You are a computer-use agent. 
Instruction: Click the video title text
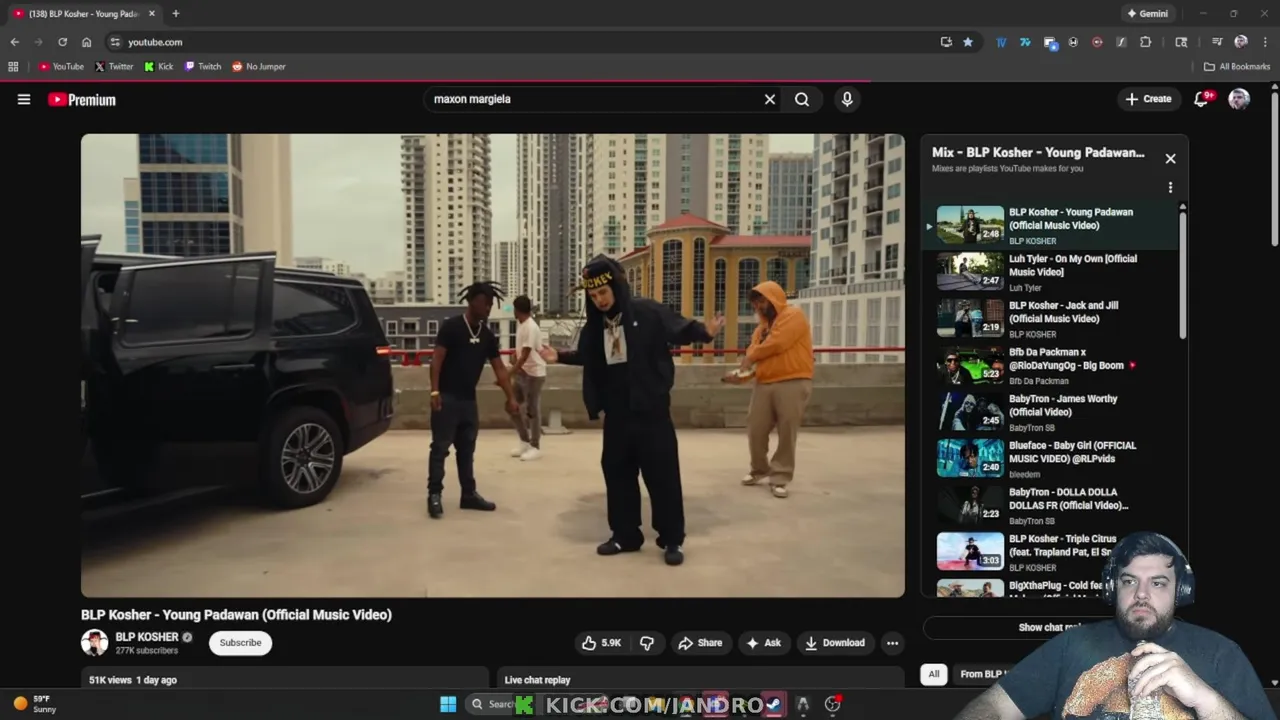click(x=236, y=615)
